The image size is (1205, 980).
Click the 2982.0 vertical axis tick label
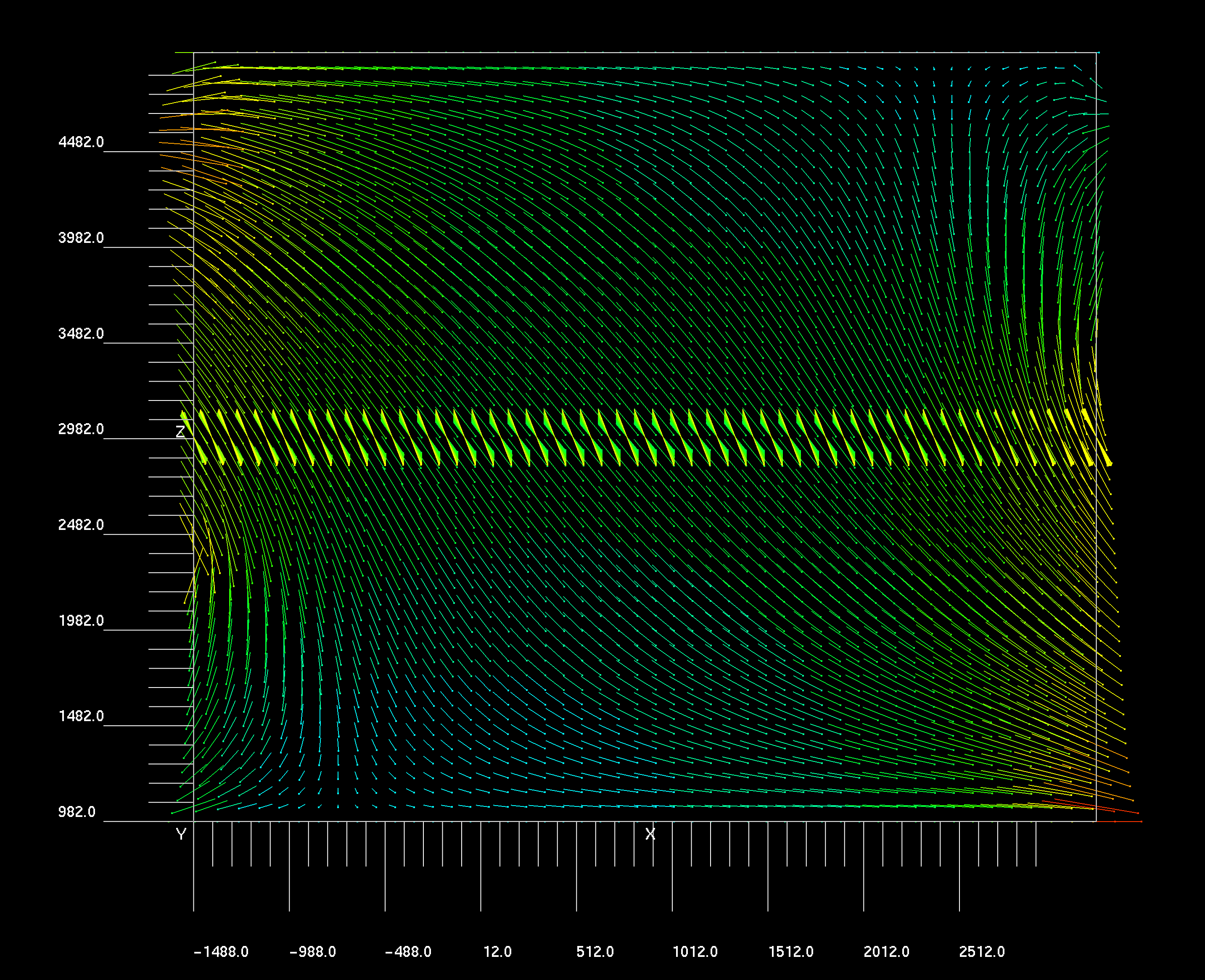pyautogui.click(x=82, y=429)
